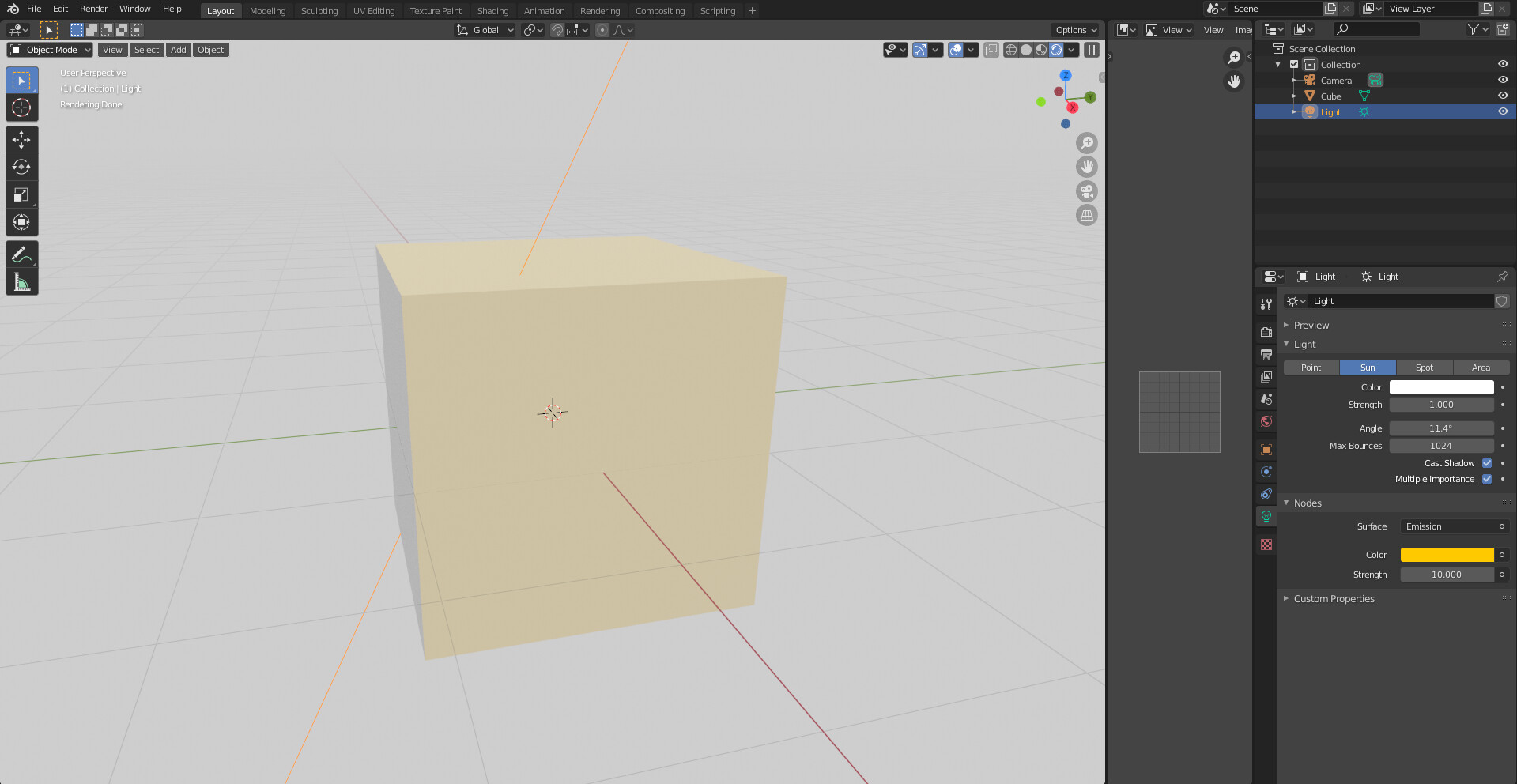
Task: Click the viewport zoom magnifier icon
Action: [x=1087, y=143]
